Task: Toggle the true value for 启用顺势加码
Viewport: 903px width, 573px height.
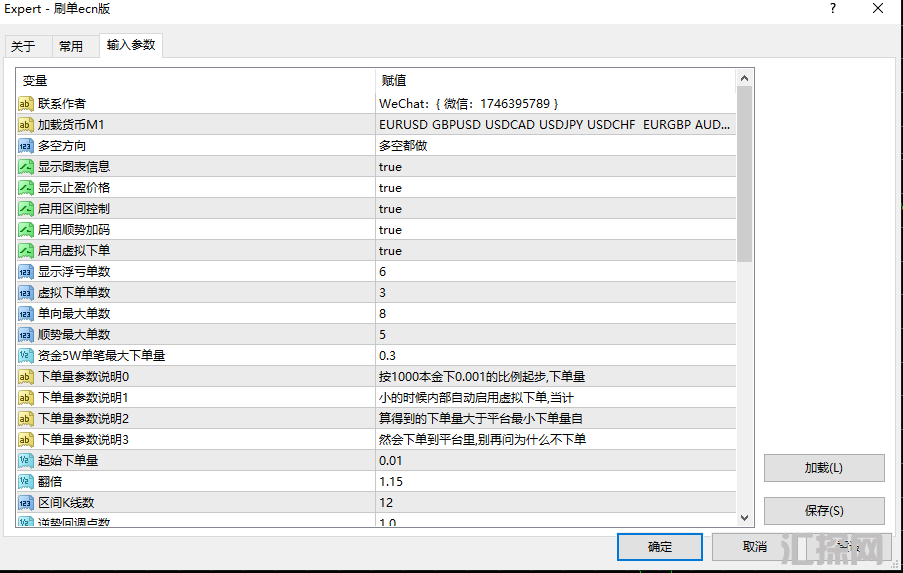Action: [390, 230]
